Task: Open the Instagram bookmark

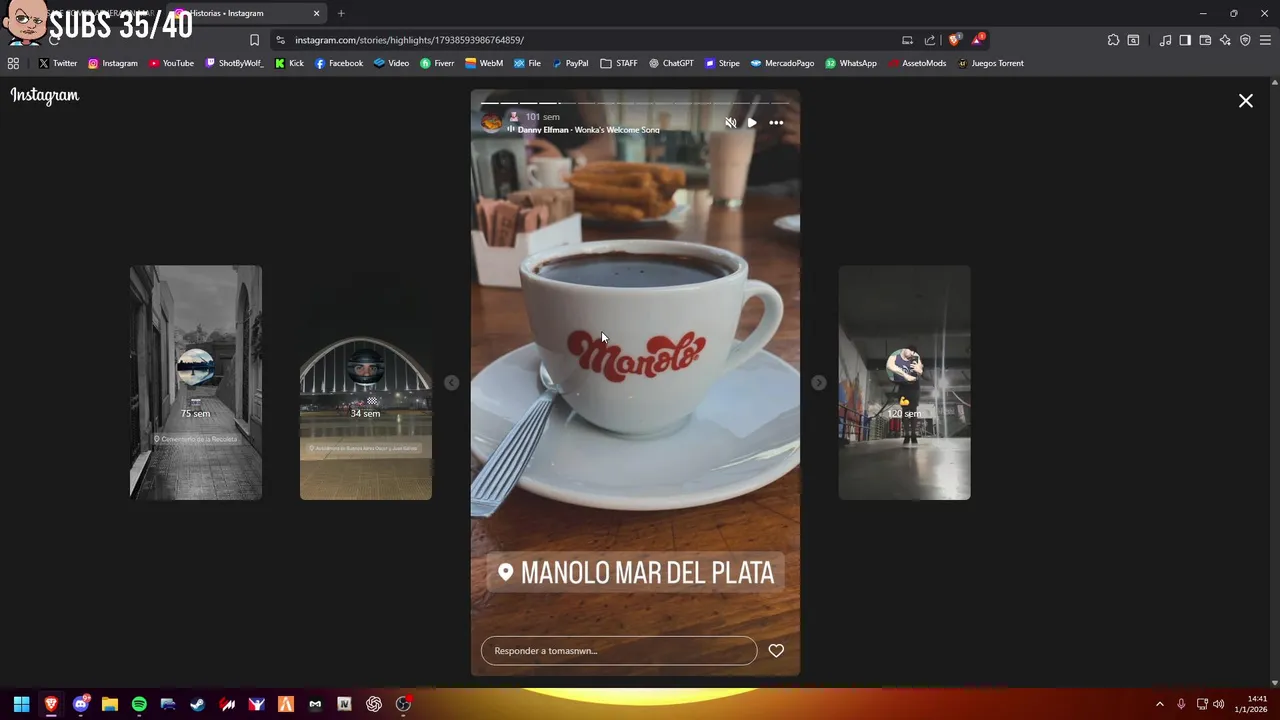Action: point(112,63)
